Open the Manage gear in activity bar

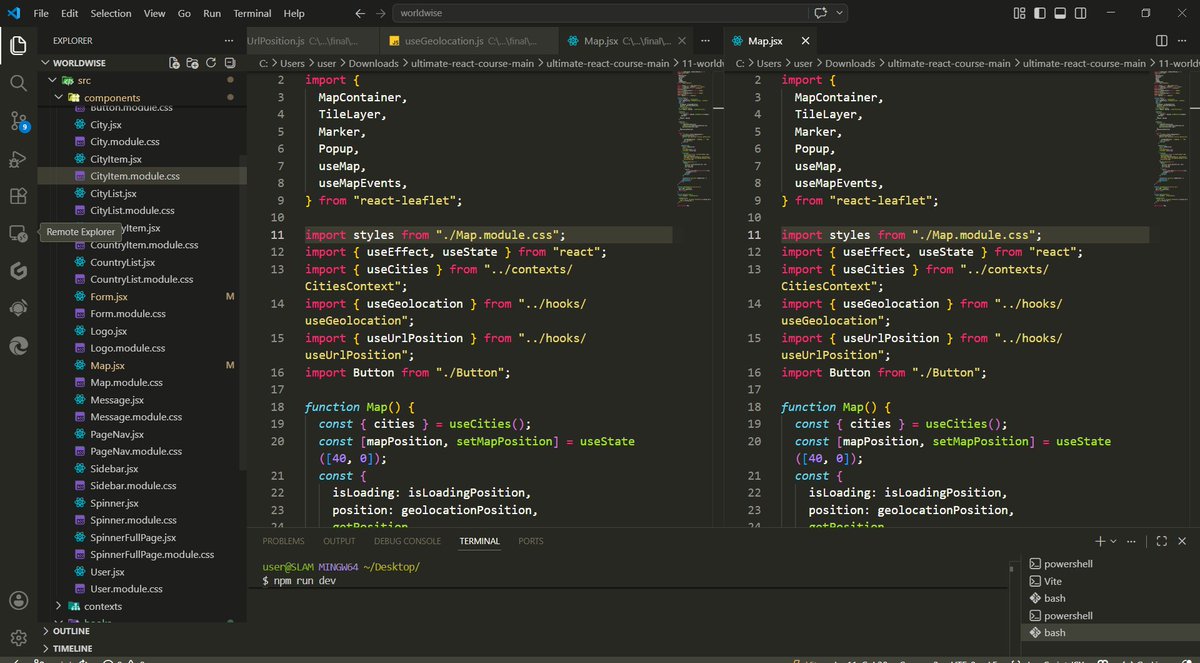[x=18, y=637]
